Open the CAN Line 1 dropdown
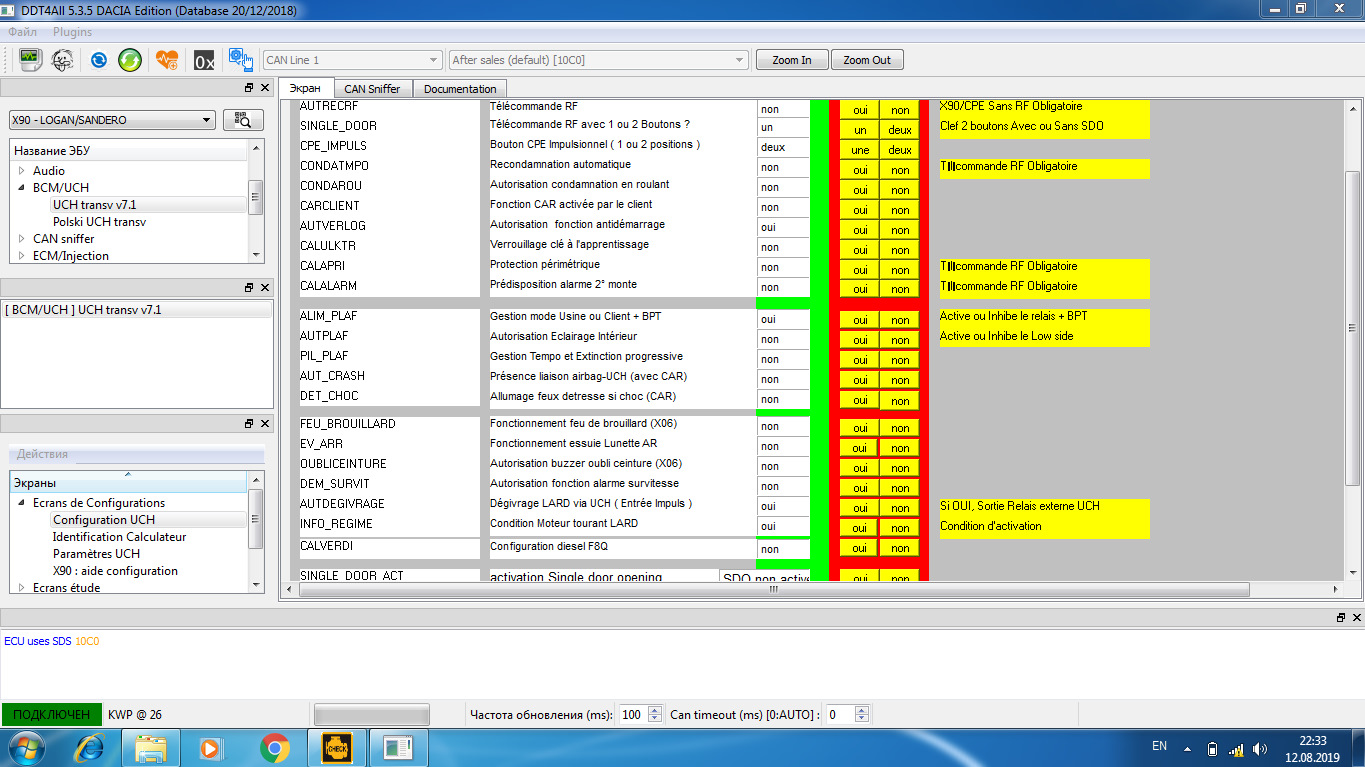 tap(352, 60)
